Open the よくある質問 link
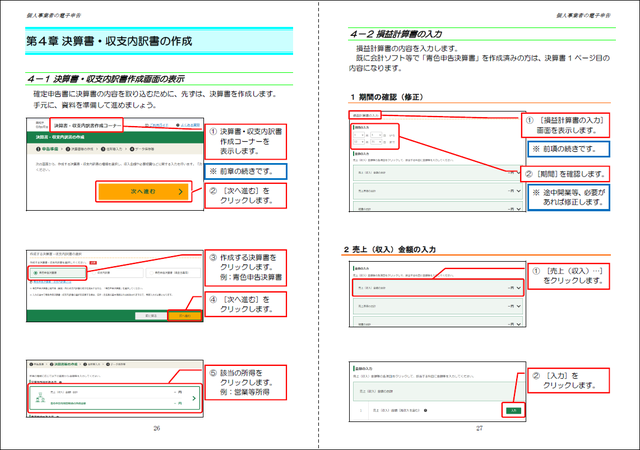Viewport: 640px width, 450px height. coord(188,125)
